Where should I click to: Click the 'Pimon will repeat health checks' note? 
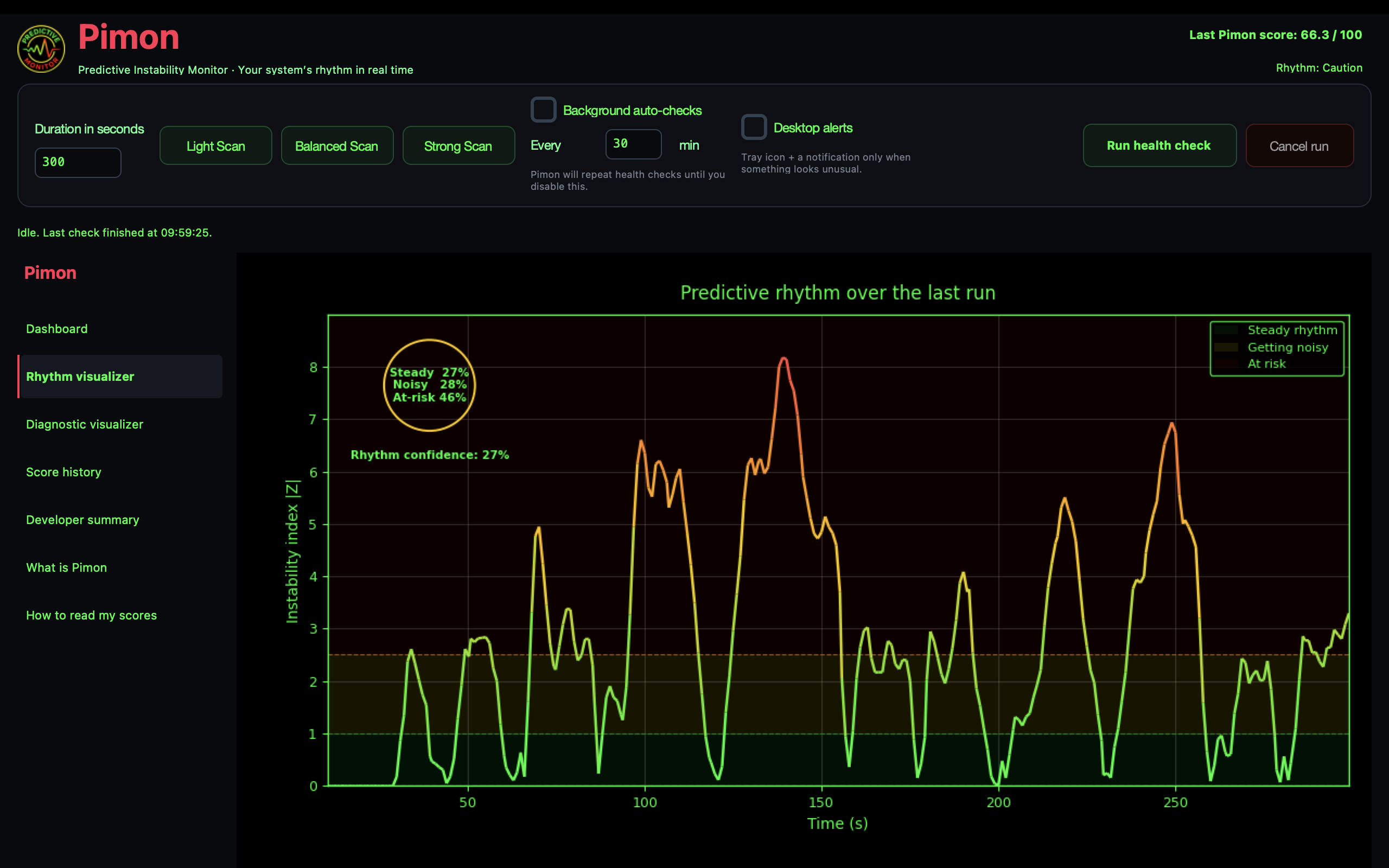[x=628, y=180]
